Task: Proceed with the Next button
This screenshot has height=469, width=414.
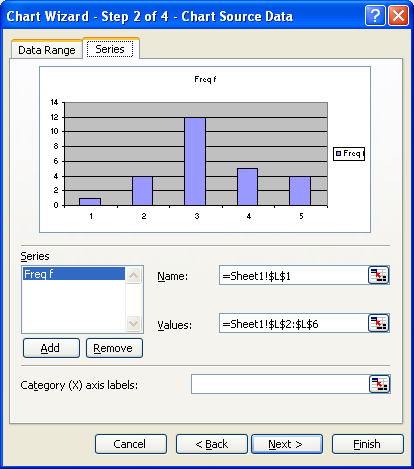Action: (287, 444)
